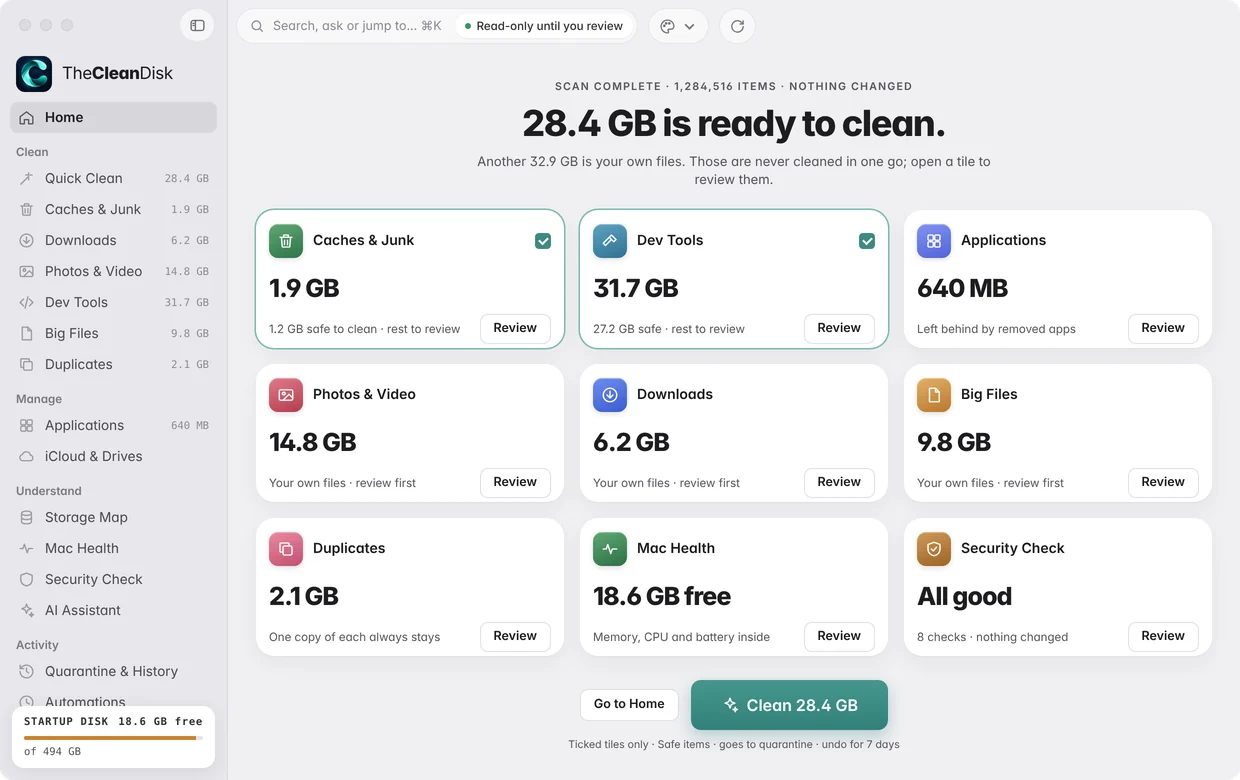Click the Security Check shield tile icon
Viewport: 1240px width, 780px height.
pyautogui.click(x=934, y=549)
